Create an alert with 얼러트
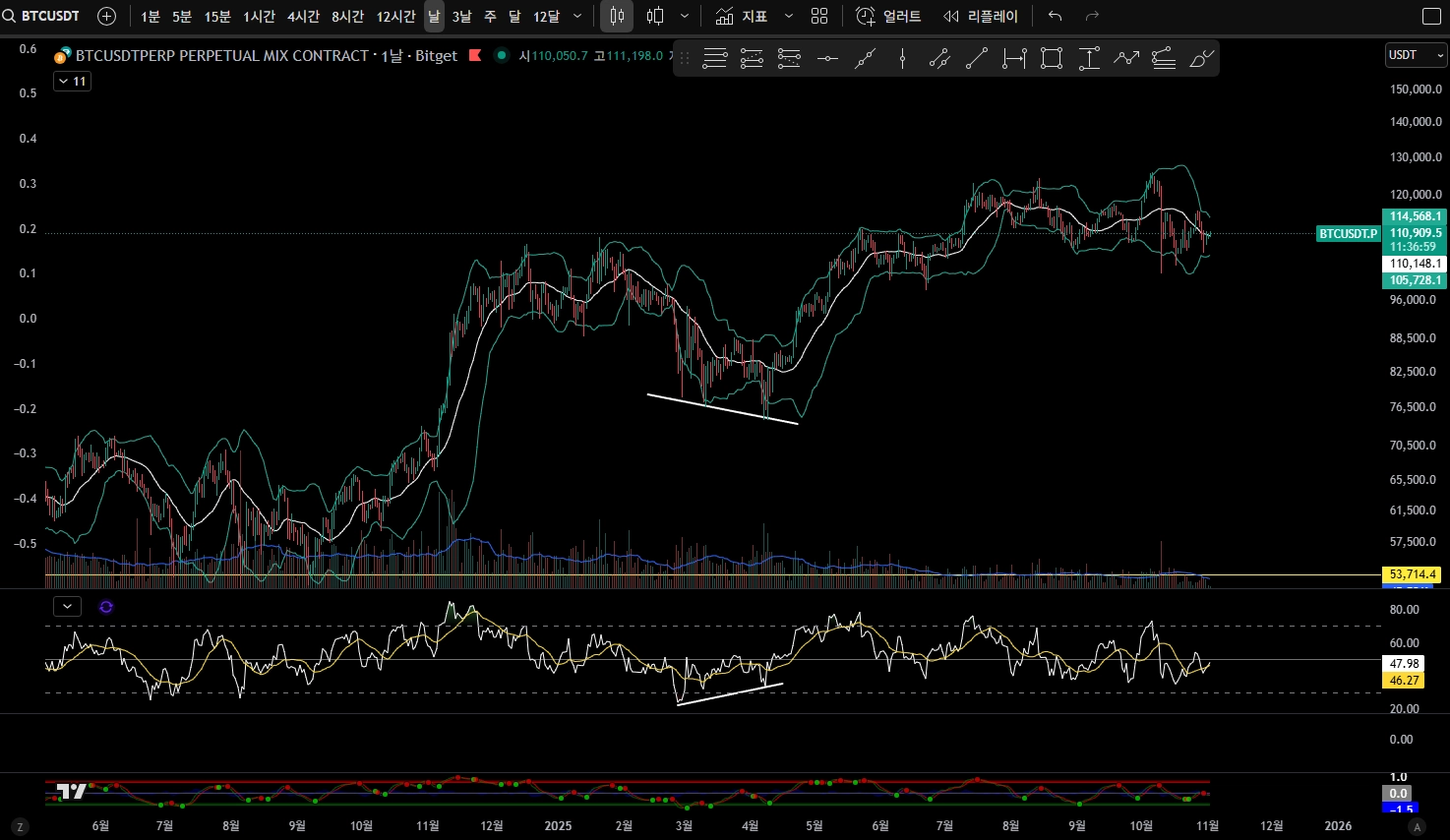The height and width of the screenshot is (840, 1450). (888, 16)
